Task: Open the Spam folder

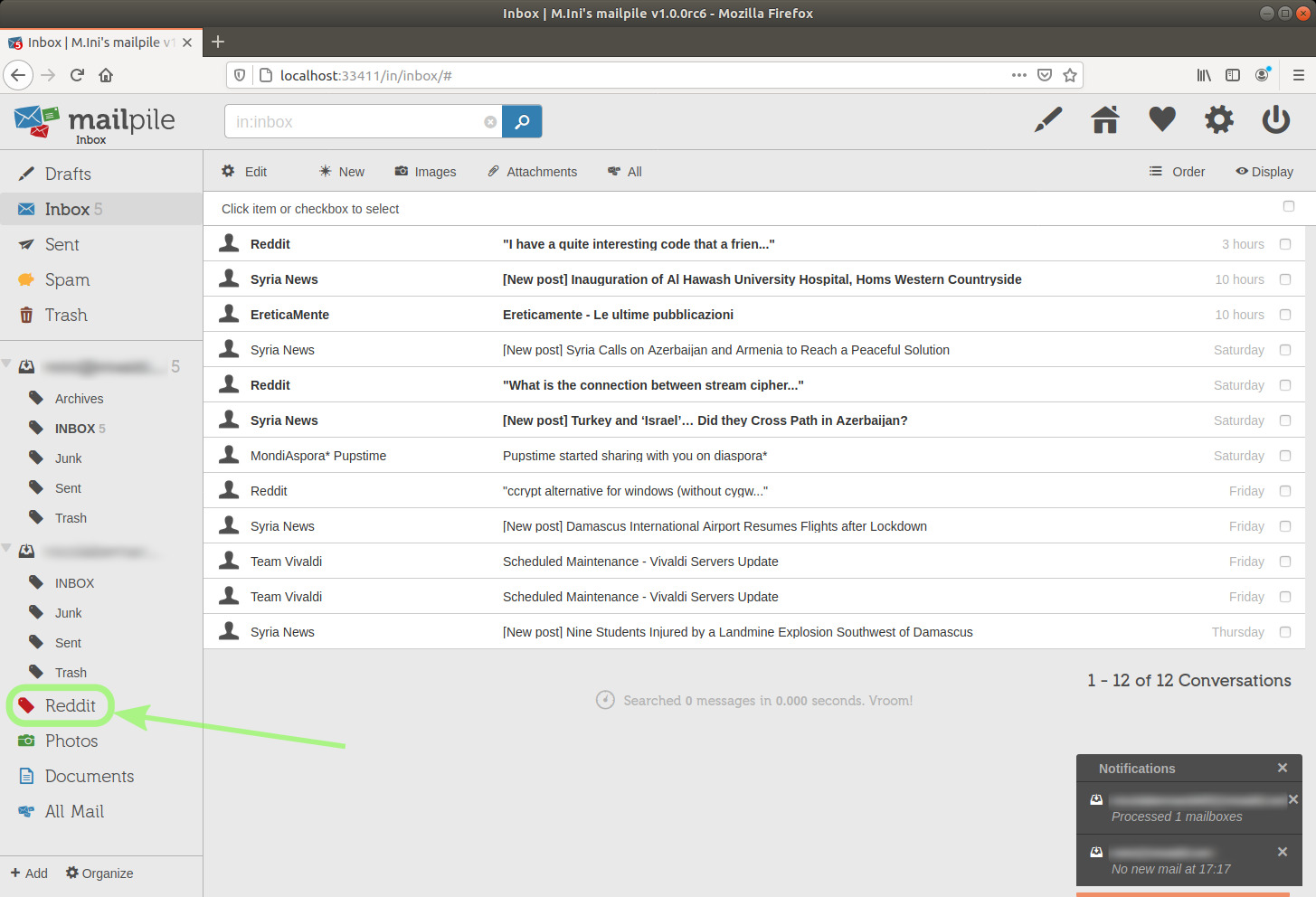Action: click(67, 279)
